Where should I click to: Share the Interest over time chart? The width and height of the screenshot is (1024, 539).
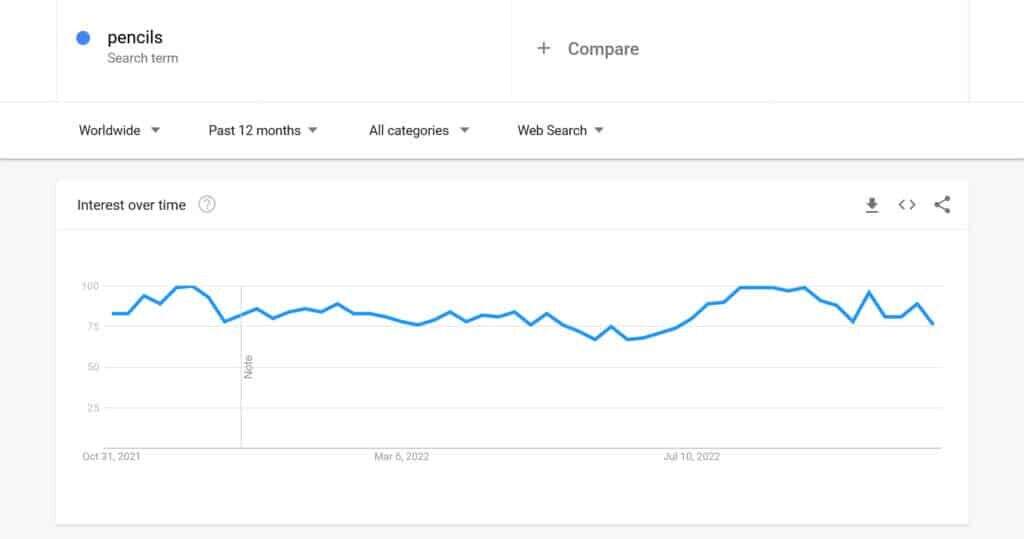[942, 205]
